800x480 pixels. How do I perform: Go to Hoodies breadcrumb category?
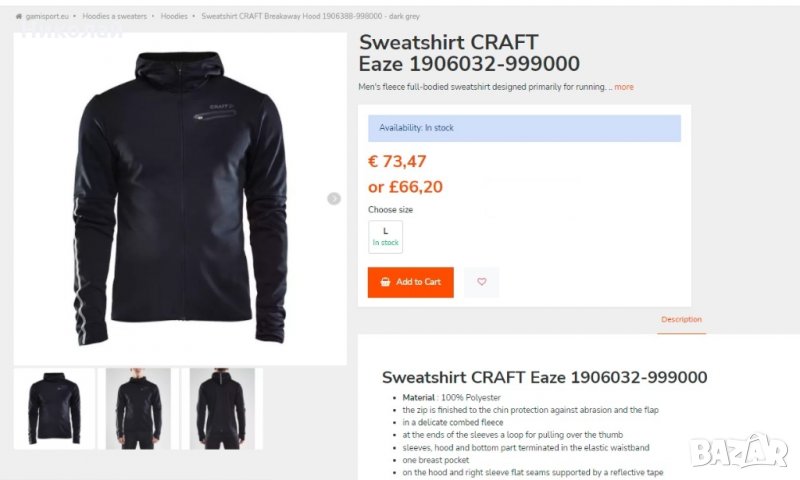174,16
